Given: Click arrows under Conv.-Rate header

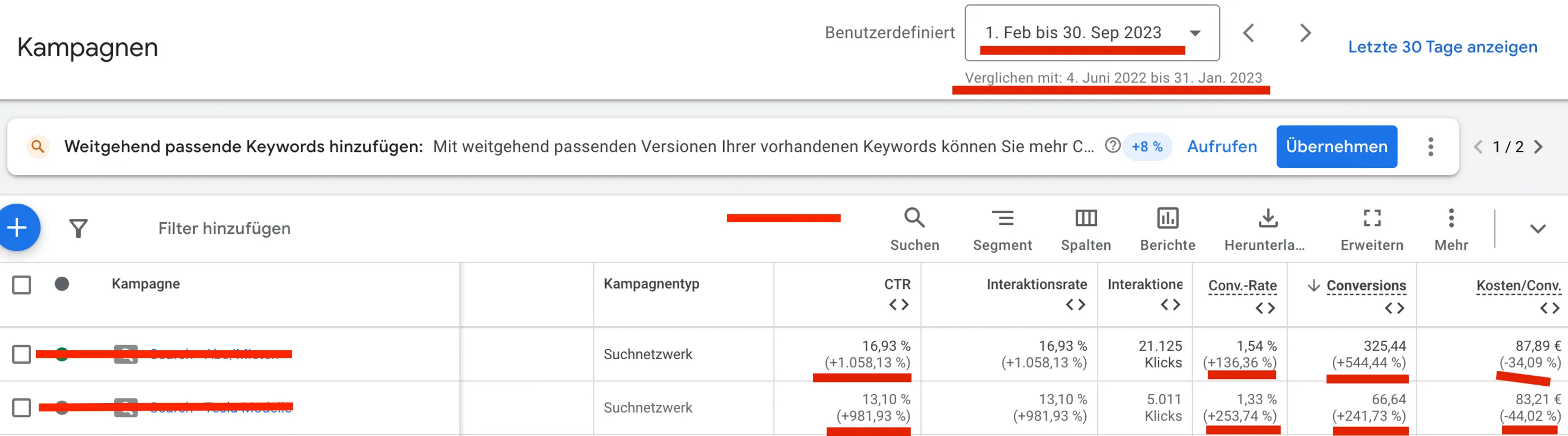Looking at the screenshot, I should point(1265,308).
